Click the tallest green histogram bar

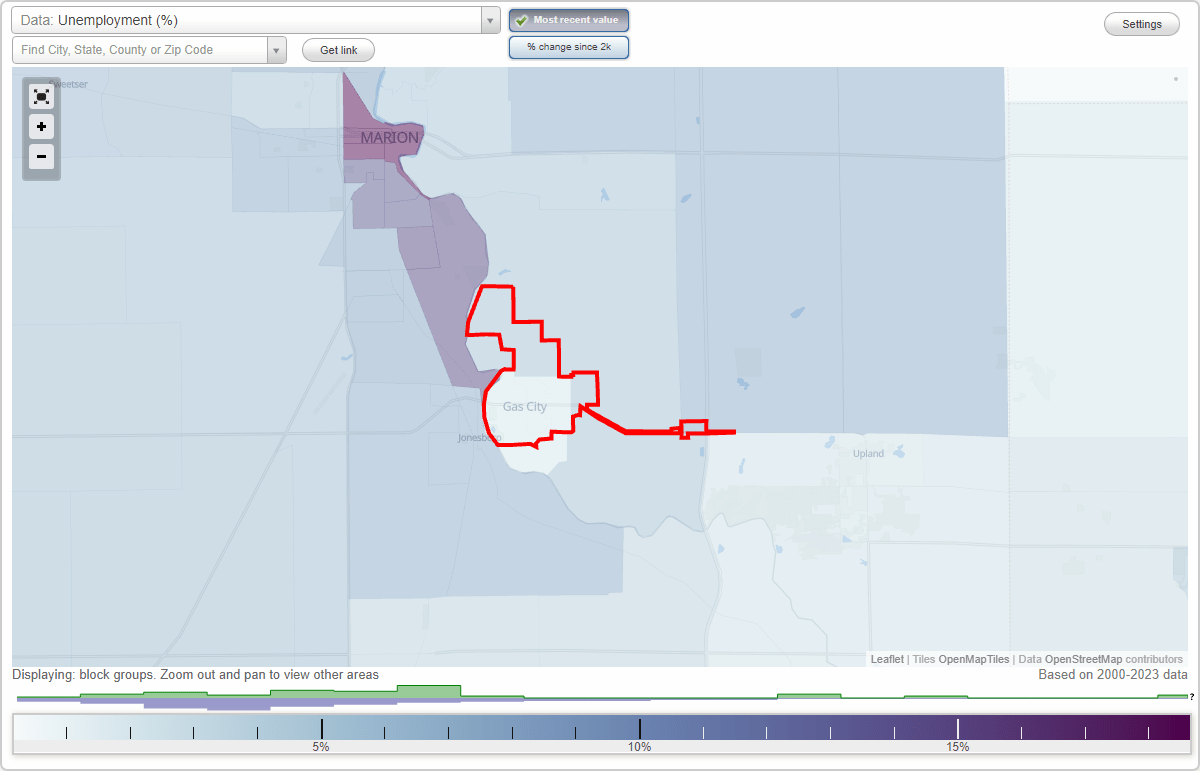(429, 691)
